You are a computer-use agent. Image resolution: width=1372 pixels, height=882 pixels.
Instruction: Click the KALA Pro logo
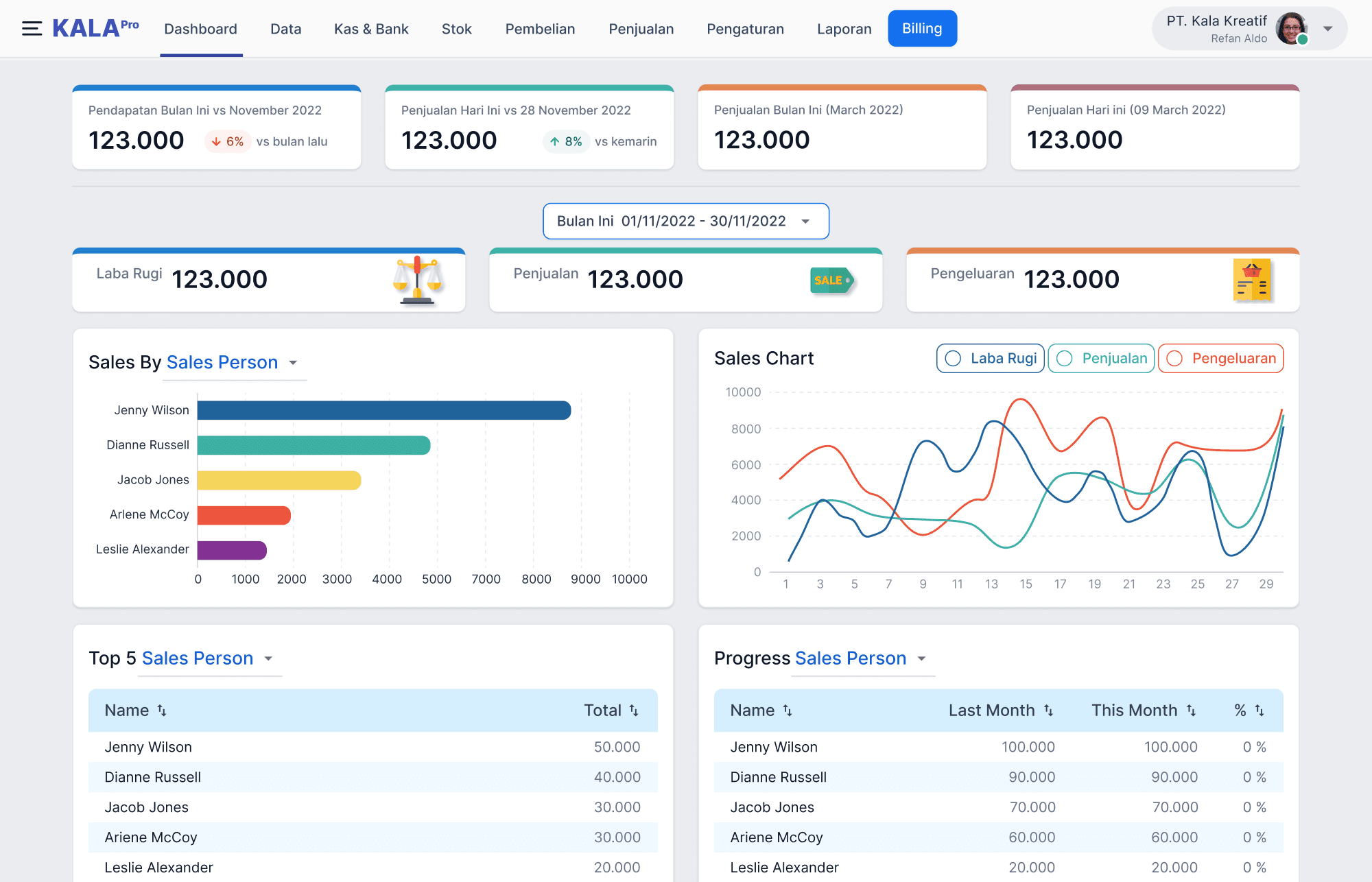click(x=95, y=28)
